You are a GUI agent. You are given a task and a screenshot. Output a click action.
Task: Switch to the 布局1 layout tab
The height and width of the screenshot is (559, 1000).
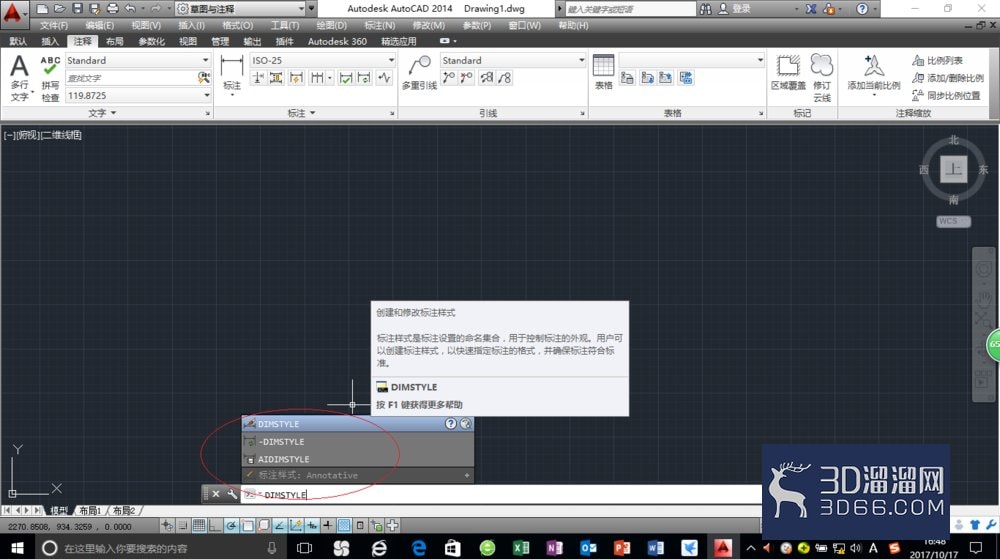coord(90,511)
